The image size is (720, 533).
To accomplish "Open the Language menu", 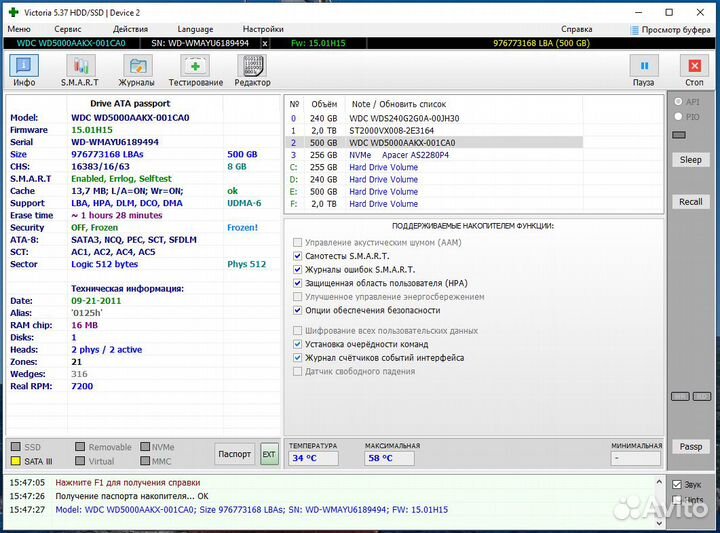I will coord(195,29).
